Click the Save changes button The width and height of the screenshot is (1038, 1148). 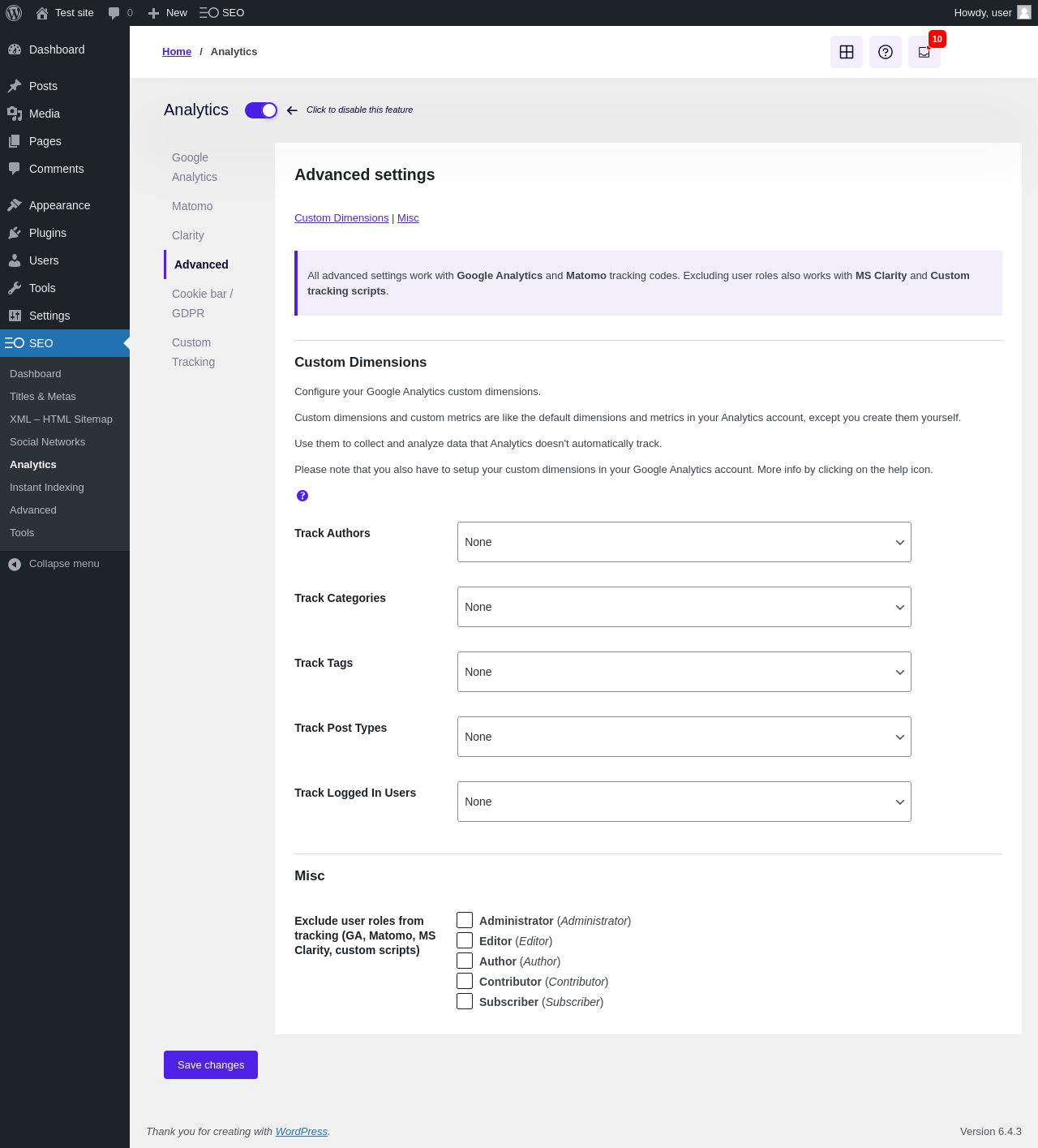point(211,1064)
